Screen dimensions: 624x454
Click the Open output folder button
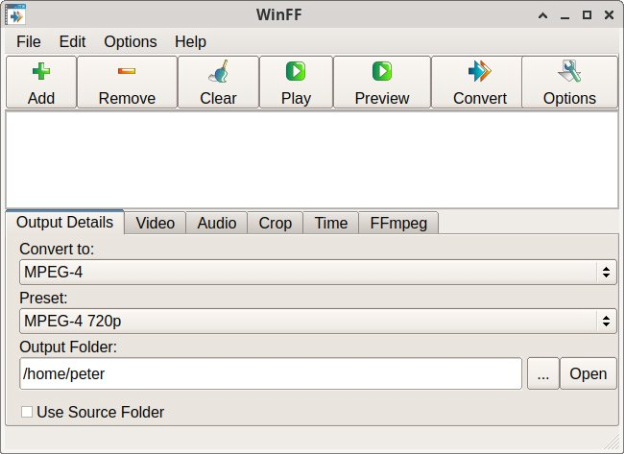[x=588, y=374]
